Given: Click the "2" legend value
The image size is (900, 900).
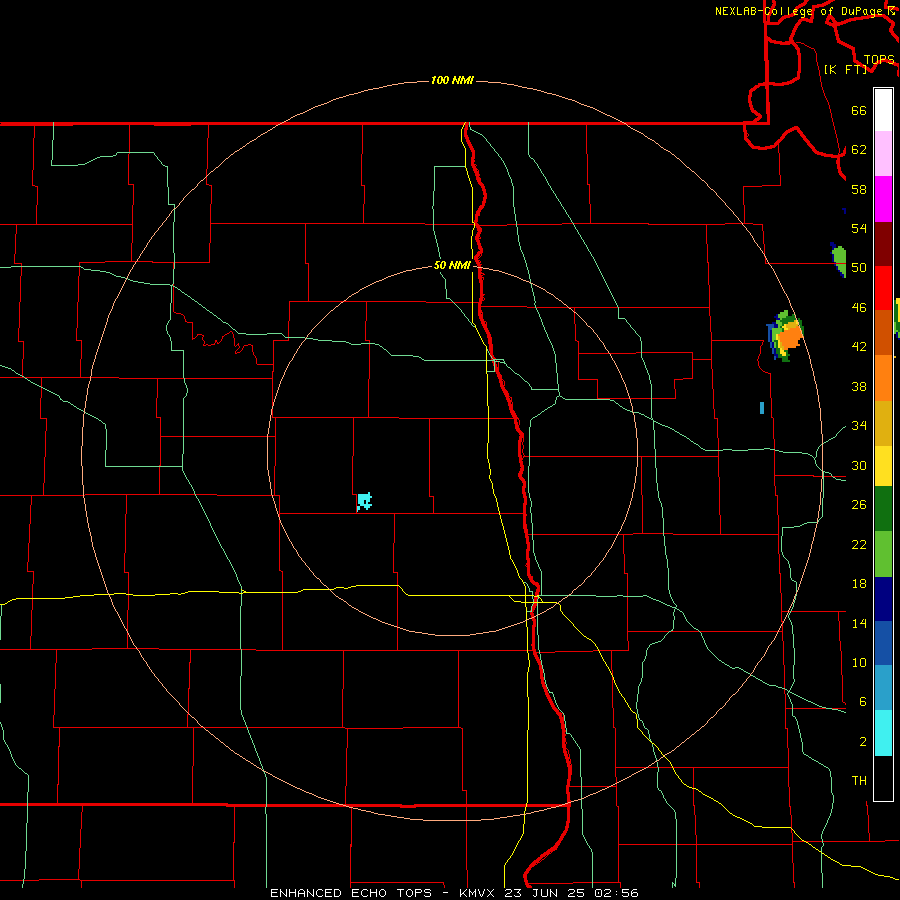Looking at the screenshot, I should tap(862, 742).
